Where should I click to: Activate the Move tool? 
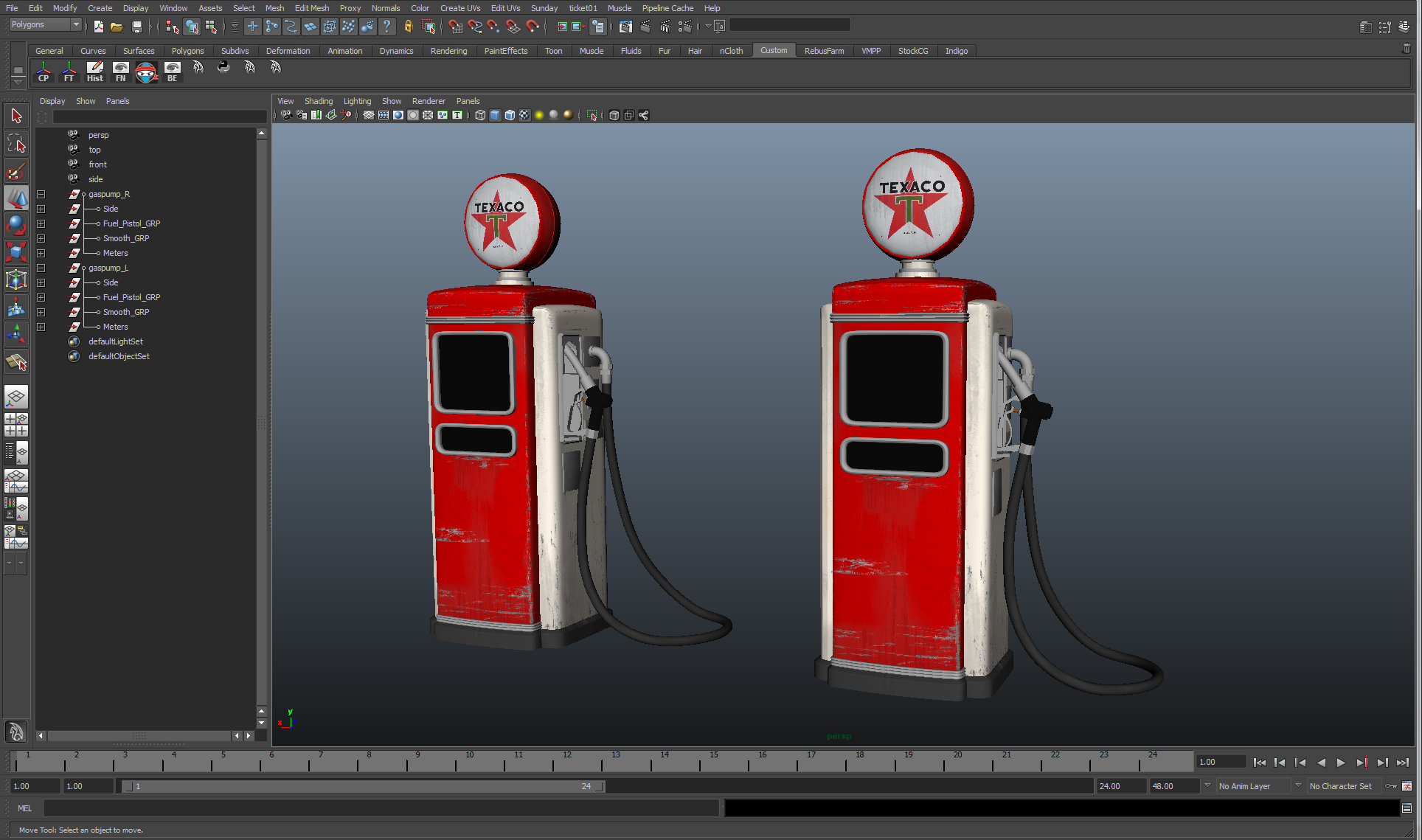16,198
